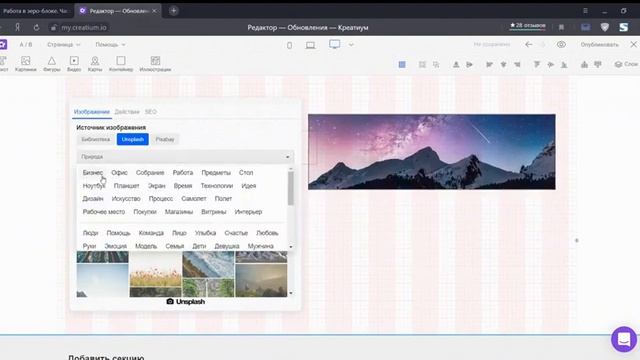640x360 pixels.
Task: Open a new browser tab
Action: (x=173, y=11)
